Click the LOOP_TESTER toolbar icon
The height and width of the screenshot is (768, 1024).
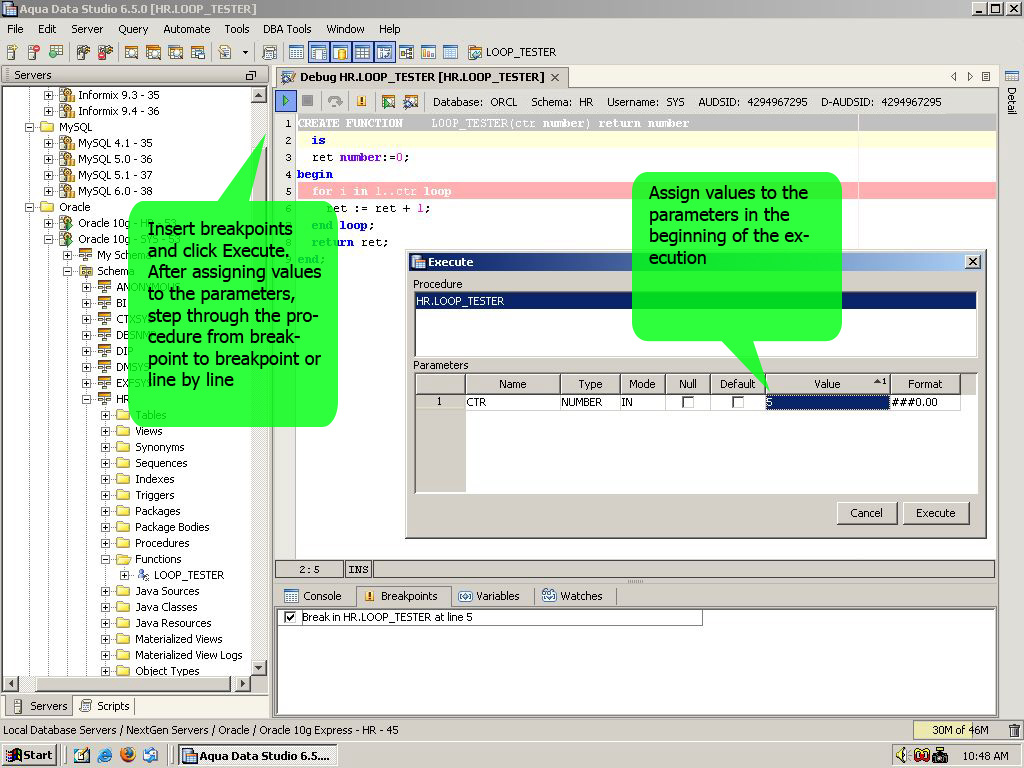click(475, 52)
